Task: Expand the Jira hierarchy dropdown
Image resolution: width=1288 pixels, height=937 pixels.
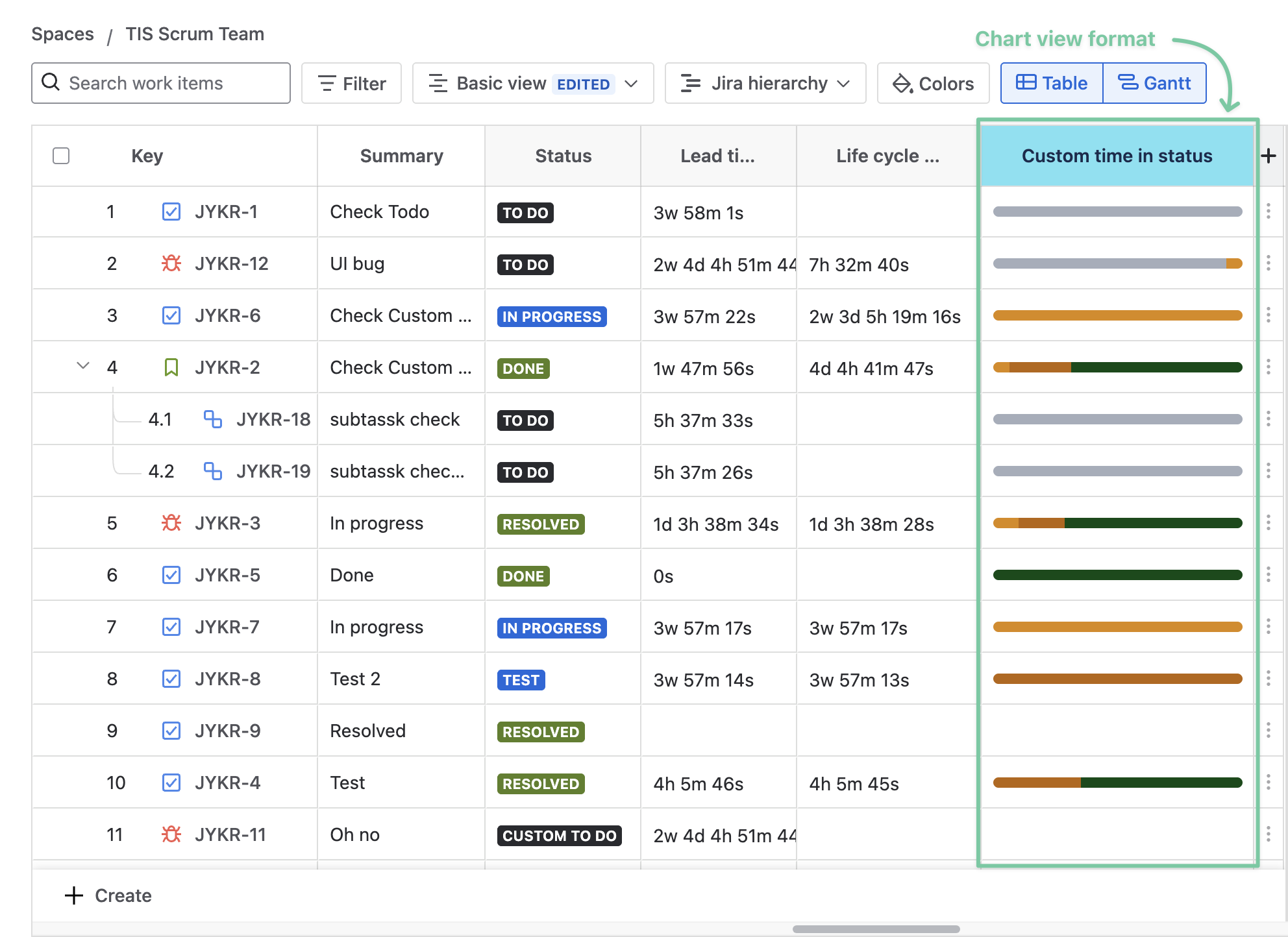Action: (x=765, y=83)
